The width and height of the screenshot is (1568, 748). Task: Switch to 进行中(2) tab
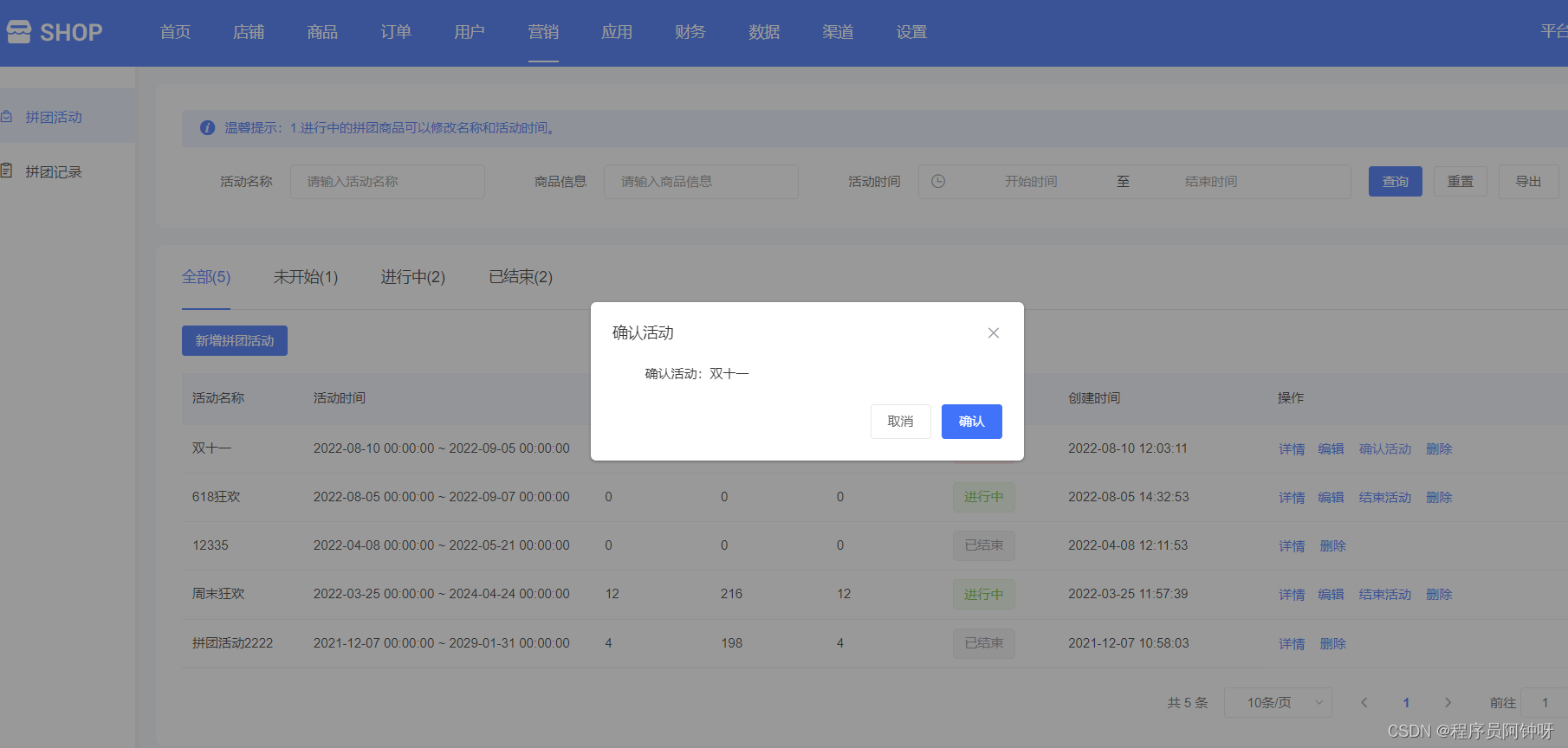(413, 277)
